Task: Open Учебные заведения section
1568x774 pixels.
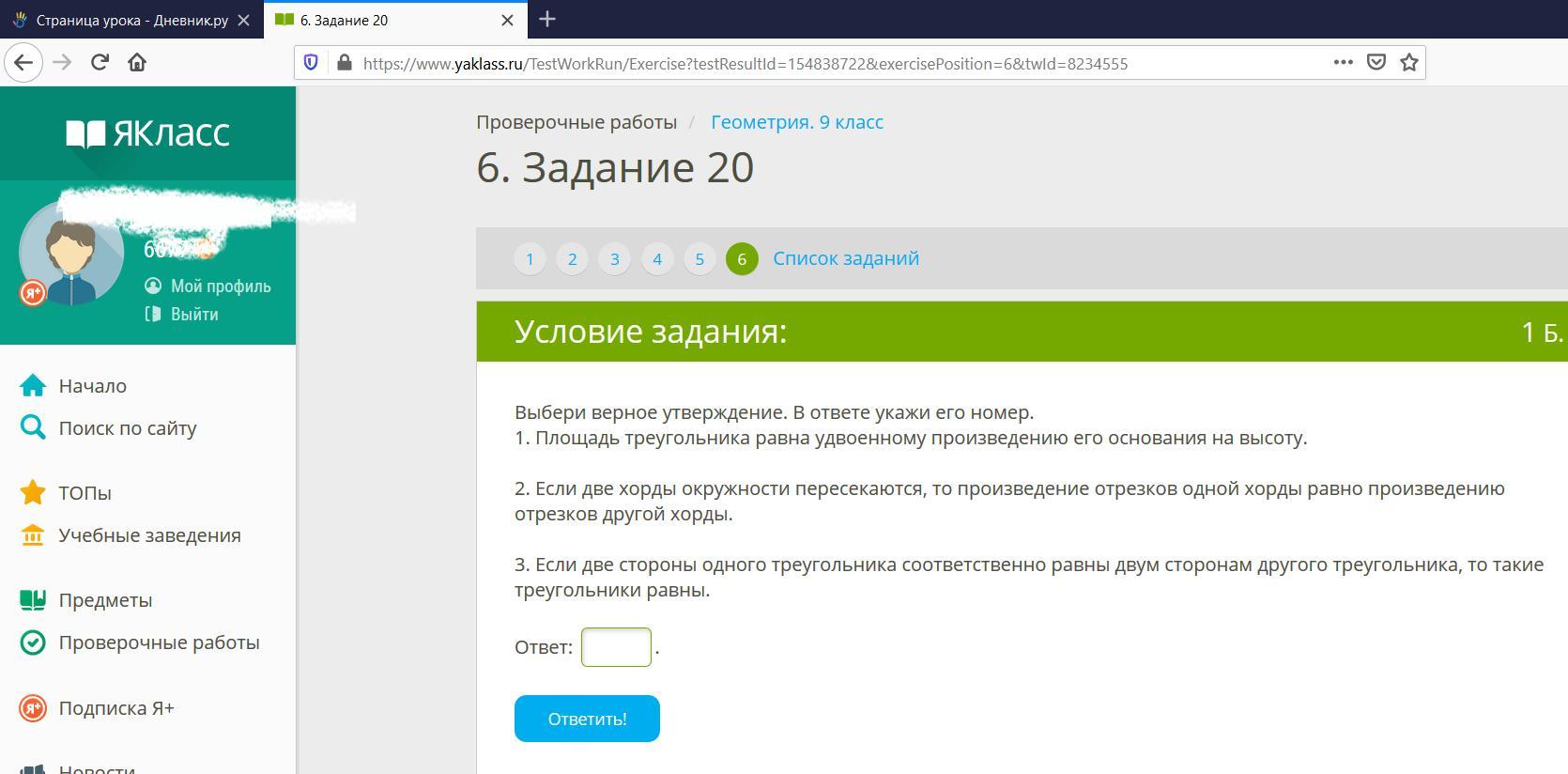Action: [149, 535]
